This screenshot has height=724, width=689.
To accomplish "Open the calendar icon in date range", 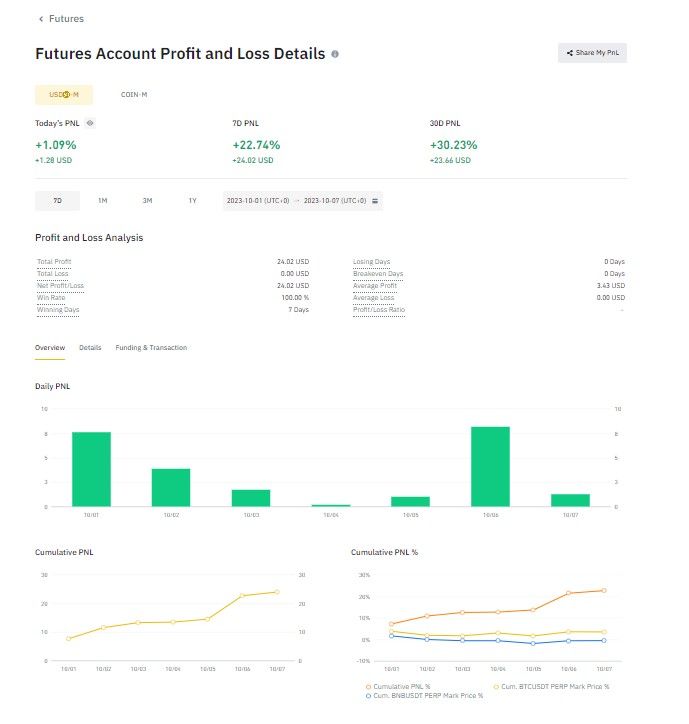I will (375, 201).
